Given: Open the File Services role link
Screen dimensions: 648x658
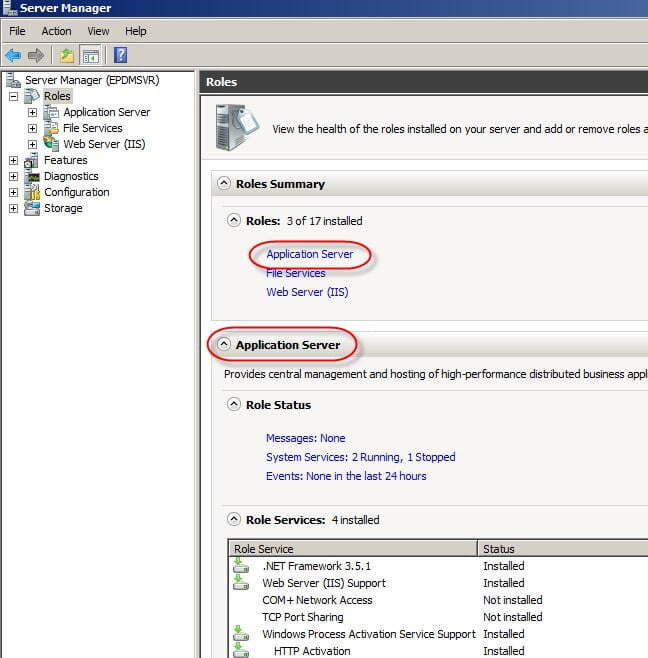Looking at the screenshot, I should (295, 273).
